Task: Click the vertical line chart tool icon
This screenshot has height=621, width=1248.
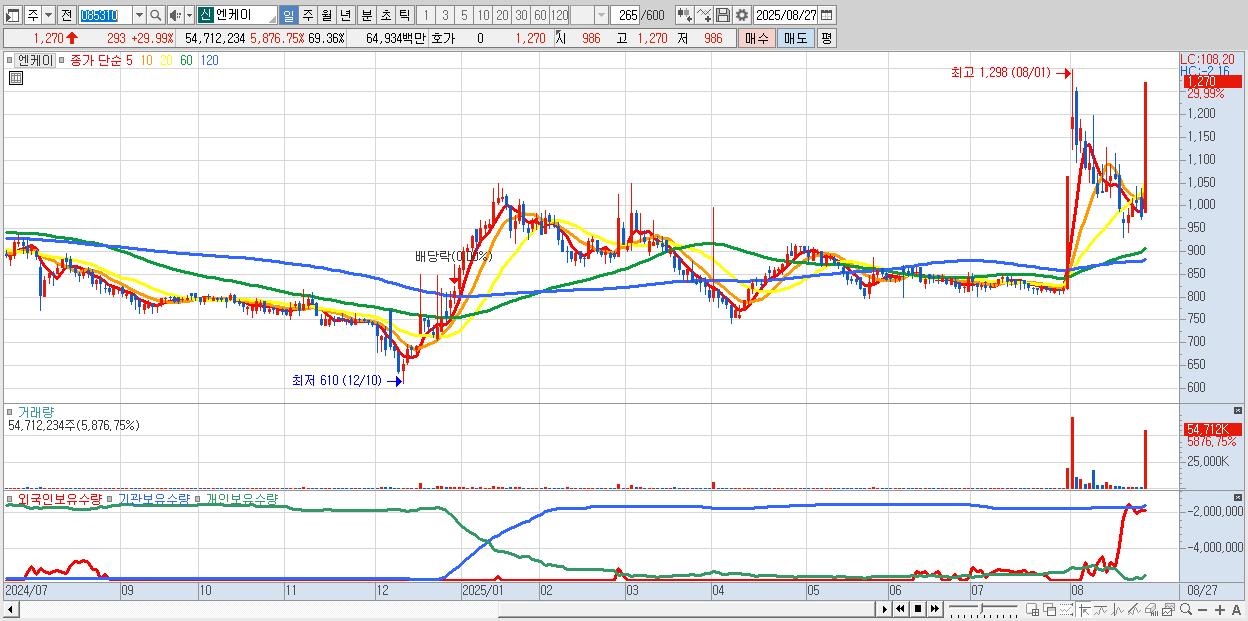Action: [1118, 610]
